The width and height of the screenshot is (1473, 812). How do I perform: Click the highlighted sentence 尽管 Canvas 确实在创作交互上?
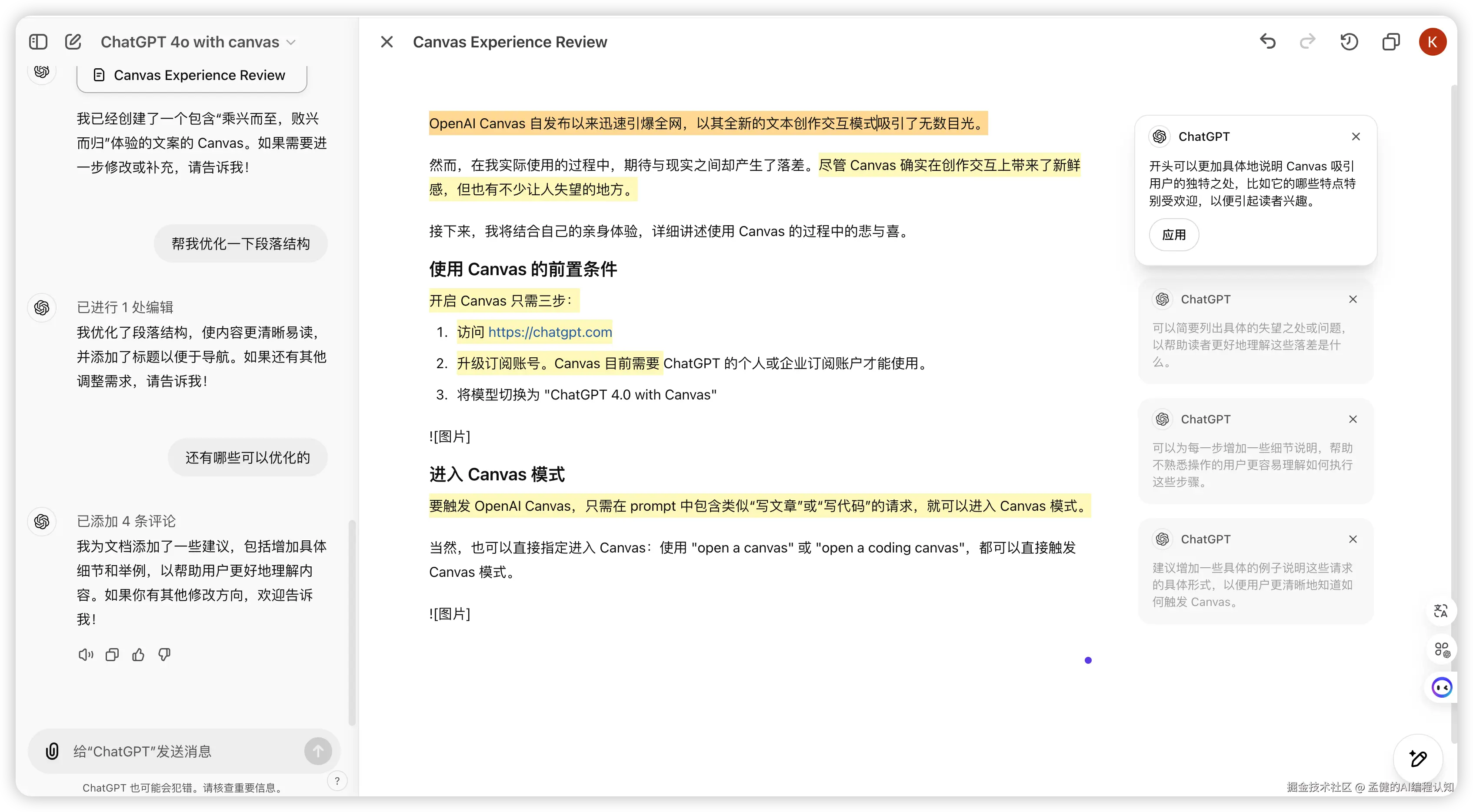(755, 177)
